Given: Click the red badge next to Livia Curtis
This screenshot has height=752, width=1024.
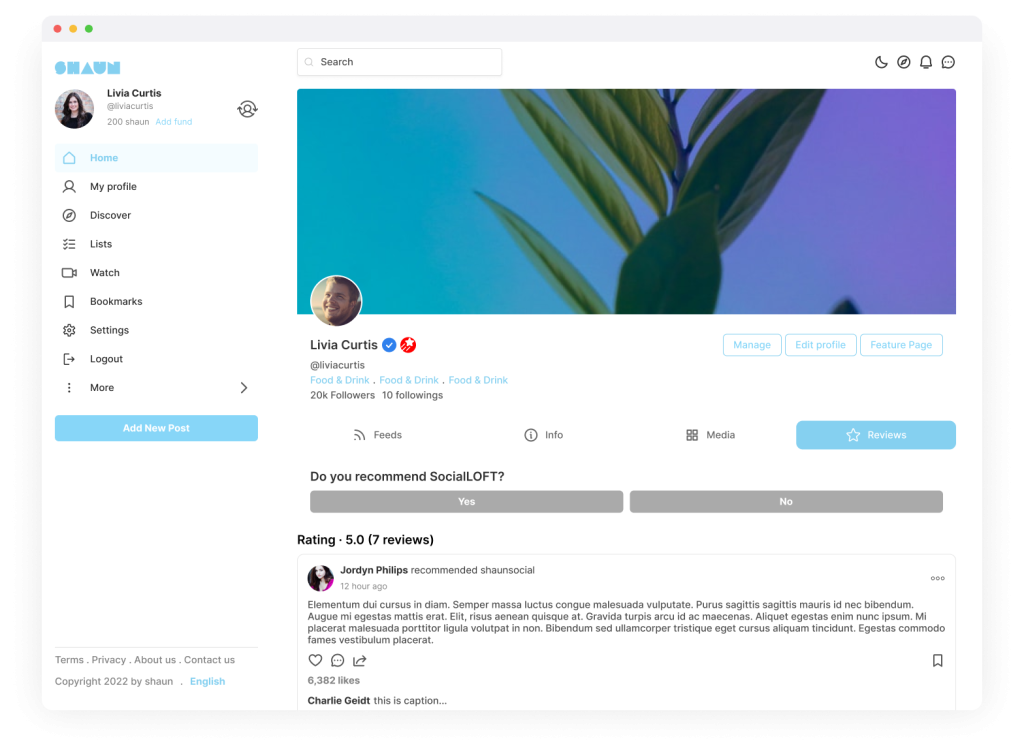Looking at the screenshot, I should (x=408, y=345).
